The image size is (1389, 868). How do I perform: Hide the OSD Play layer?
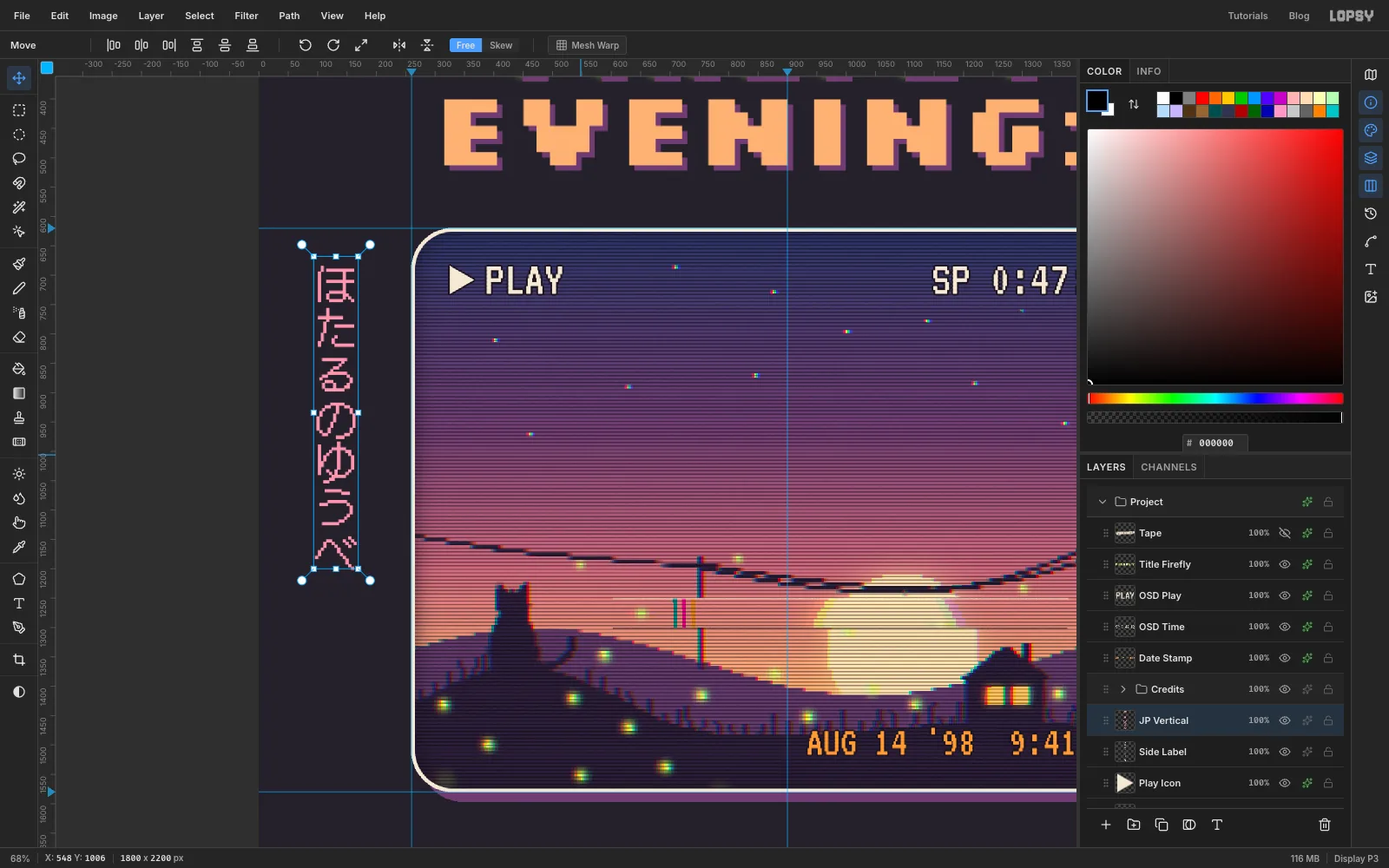1285,595
